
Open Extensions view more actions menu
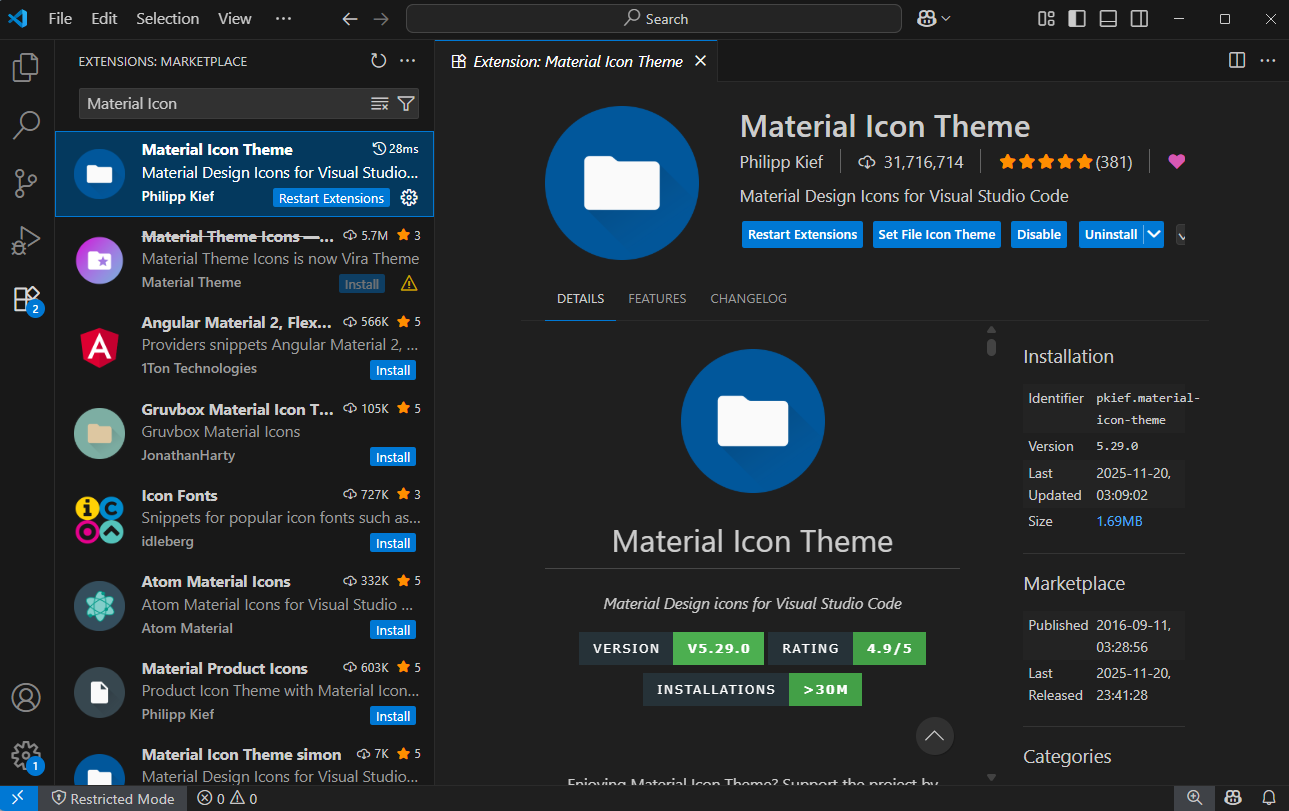(x=408, y=61)
